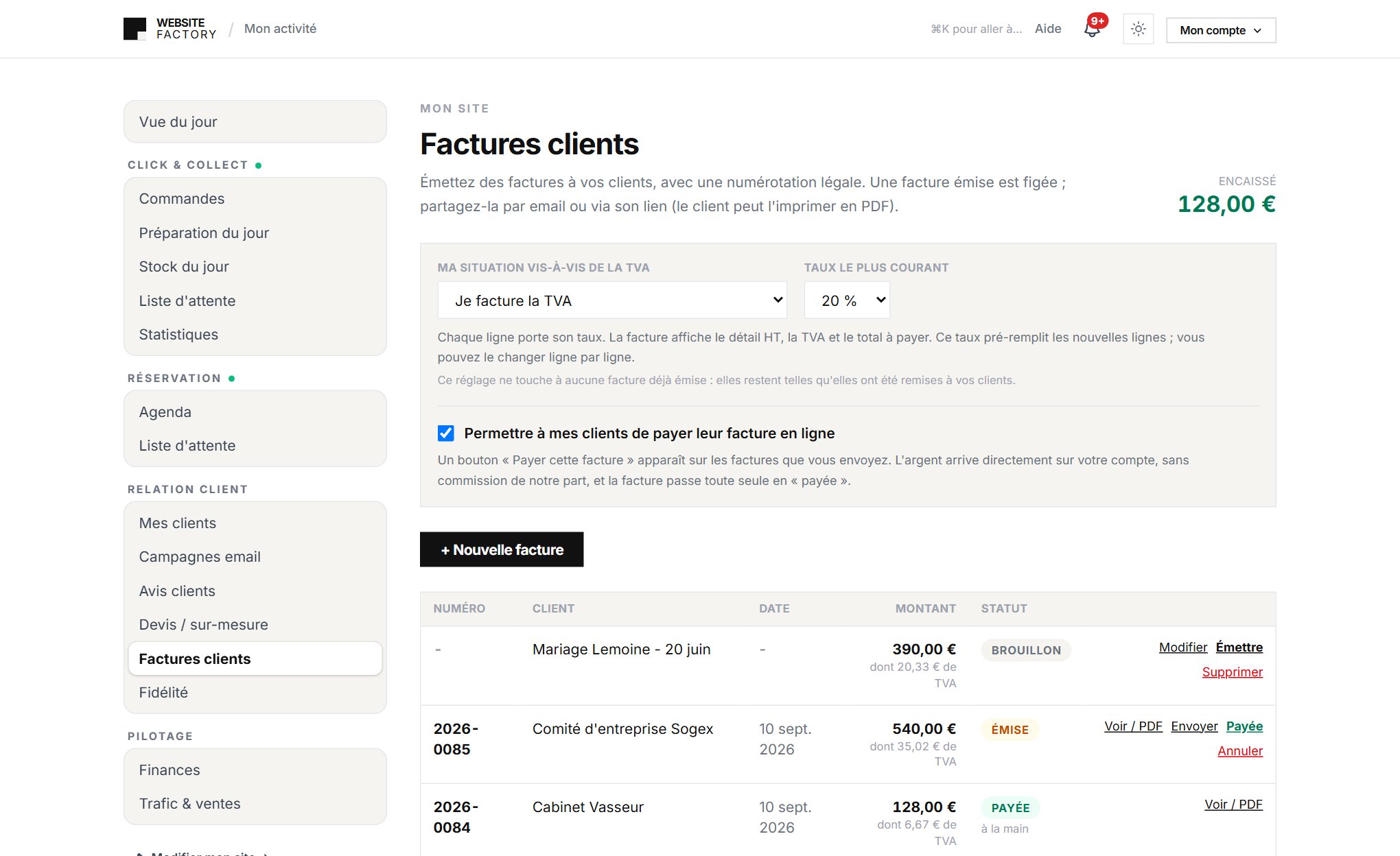
Task: Open Devis / sur-mesure
Action: click(x=255, y=625)
